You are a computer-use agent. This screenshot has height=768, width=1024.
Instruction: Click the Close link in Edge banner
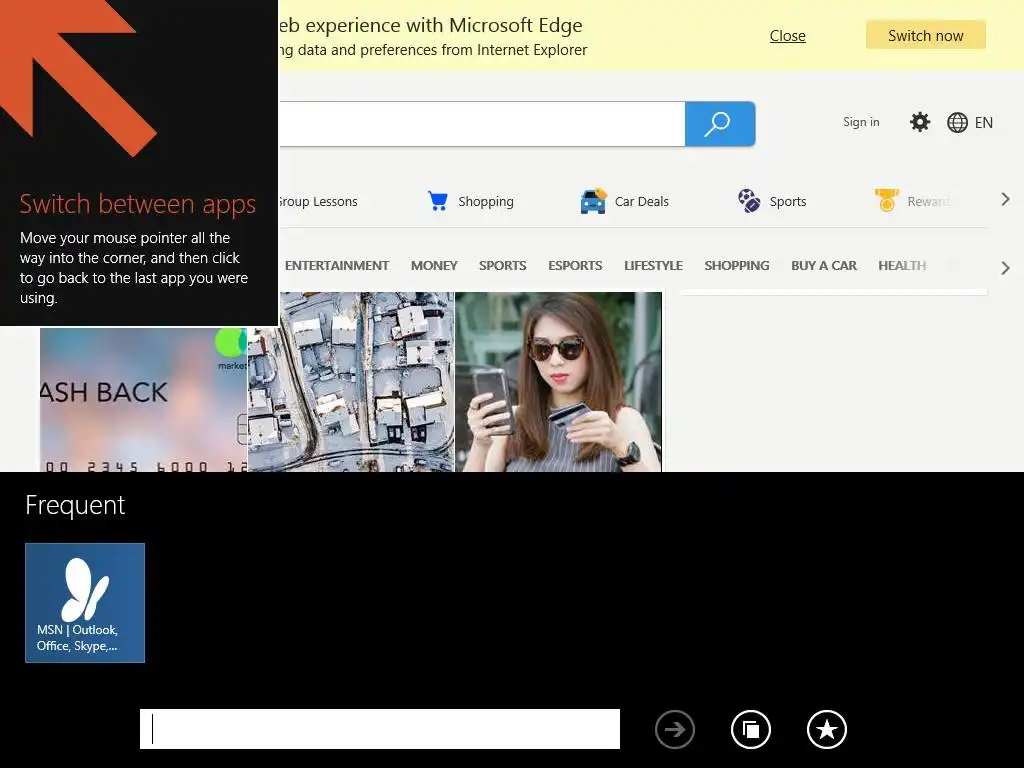788,36
